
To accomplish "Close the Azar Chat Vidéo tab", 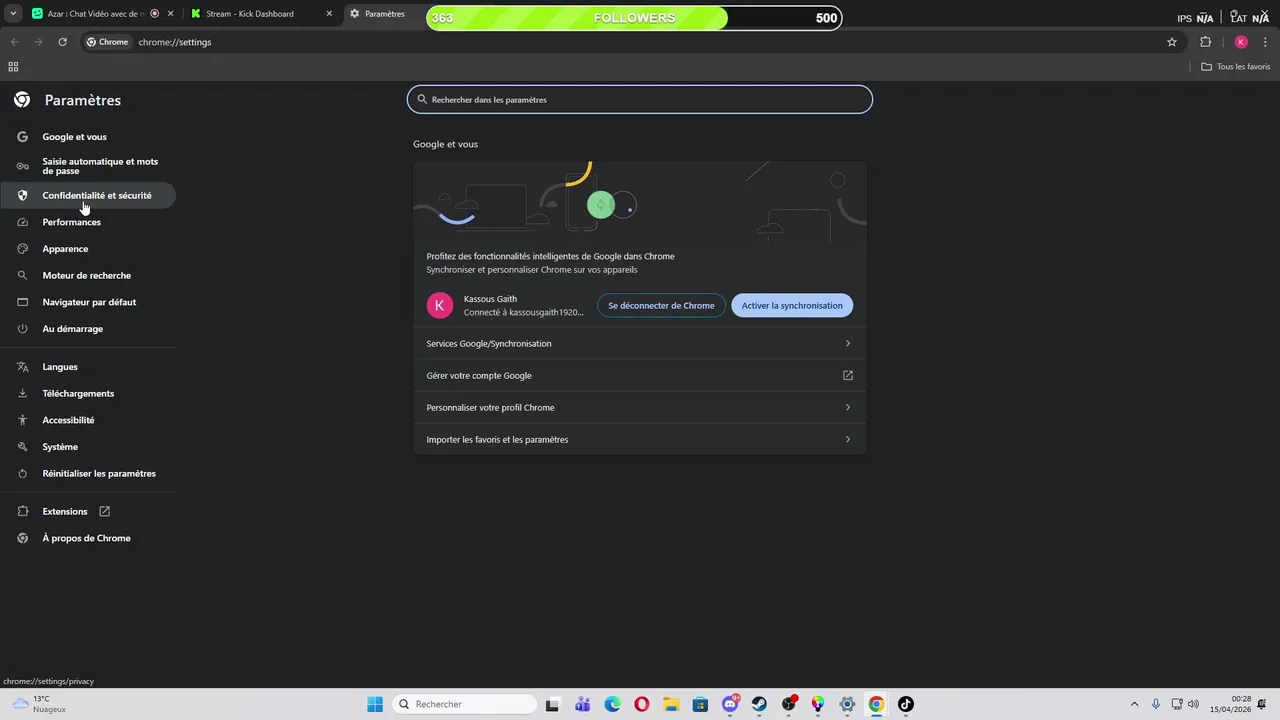I will click(x=170, y=14).
